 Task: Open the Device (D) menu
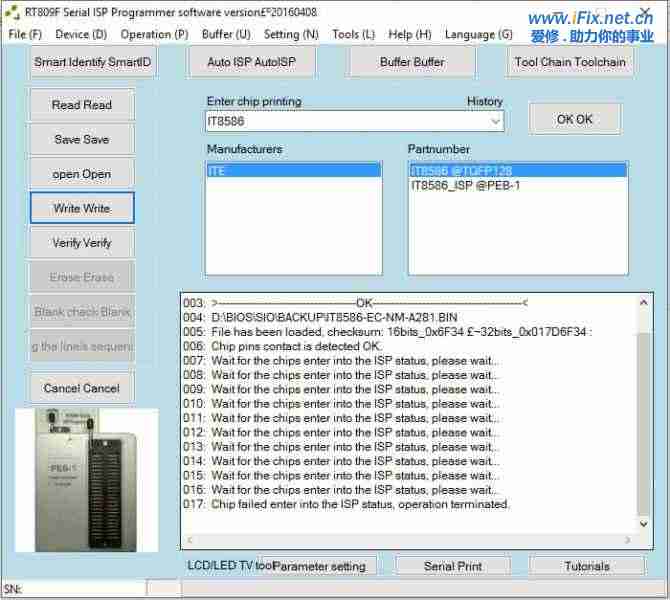click(81, 34)
